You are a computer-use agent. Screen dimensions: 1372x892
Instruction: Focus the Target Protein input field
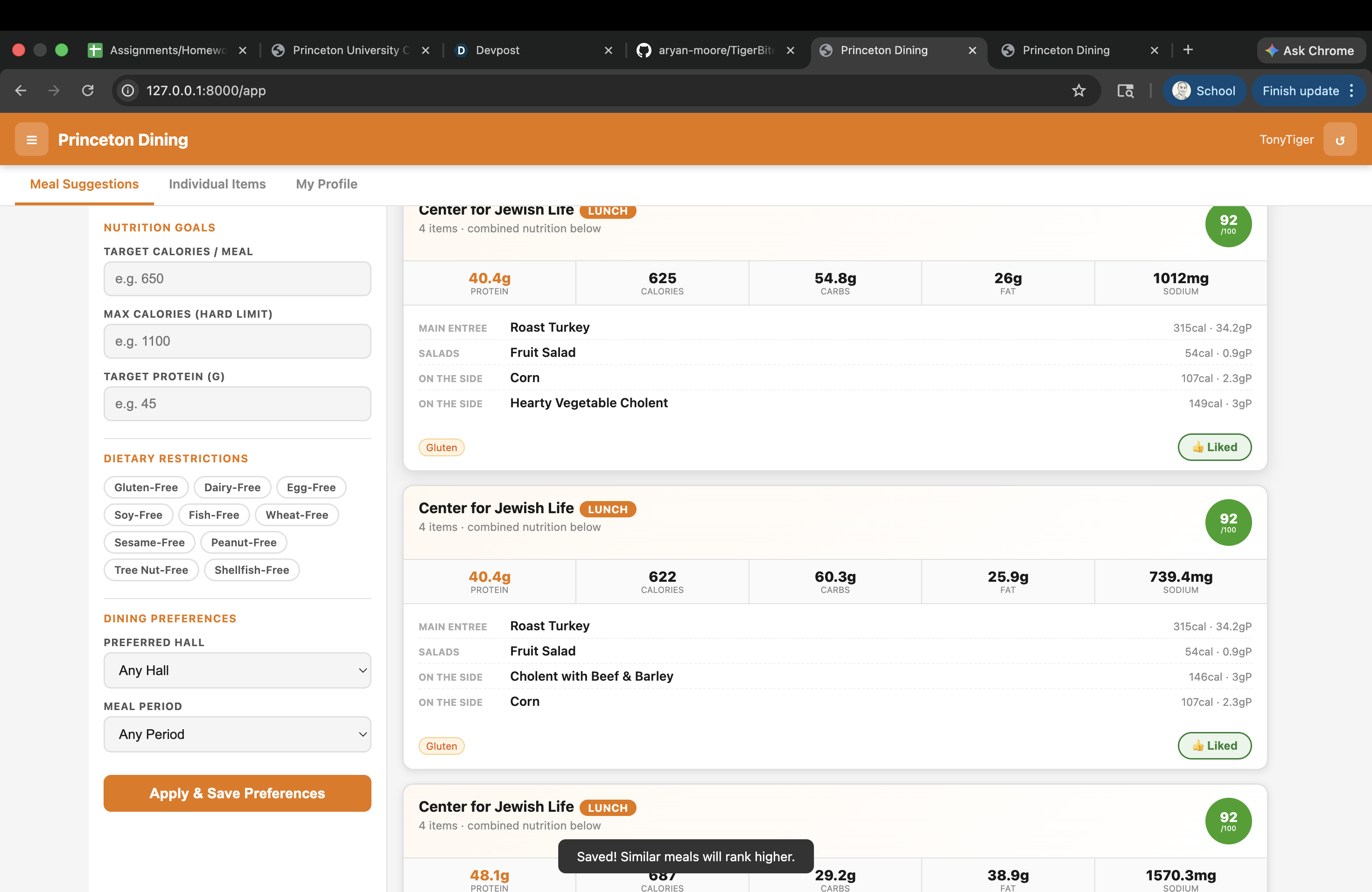click(237, 404)
